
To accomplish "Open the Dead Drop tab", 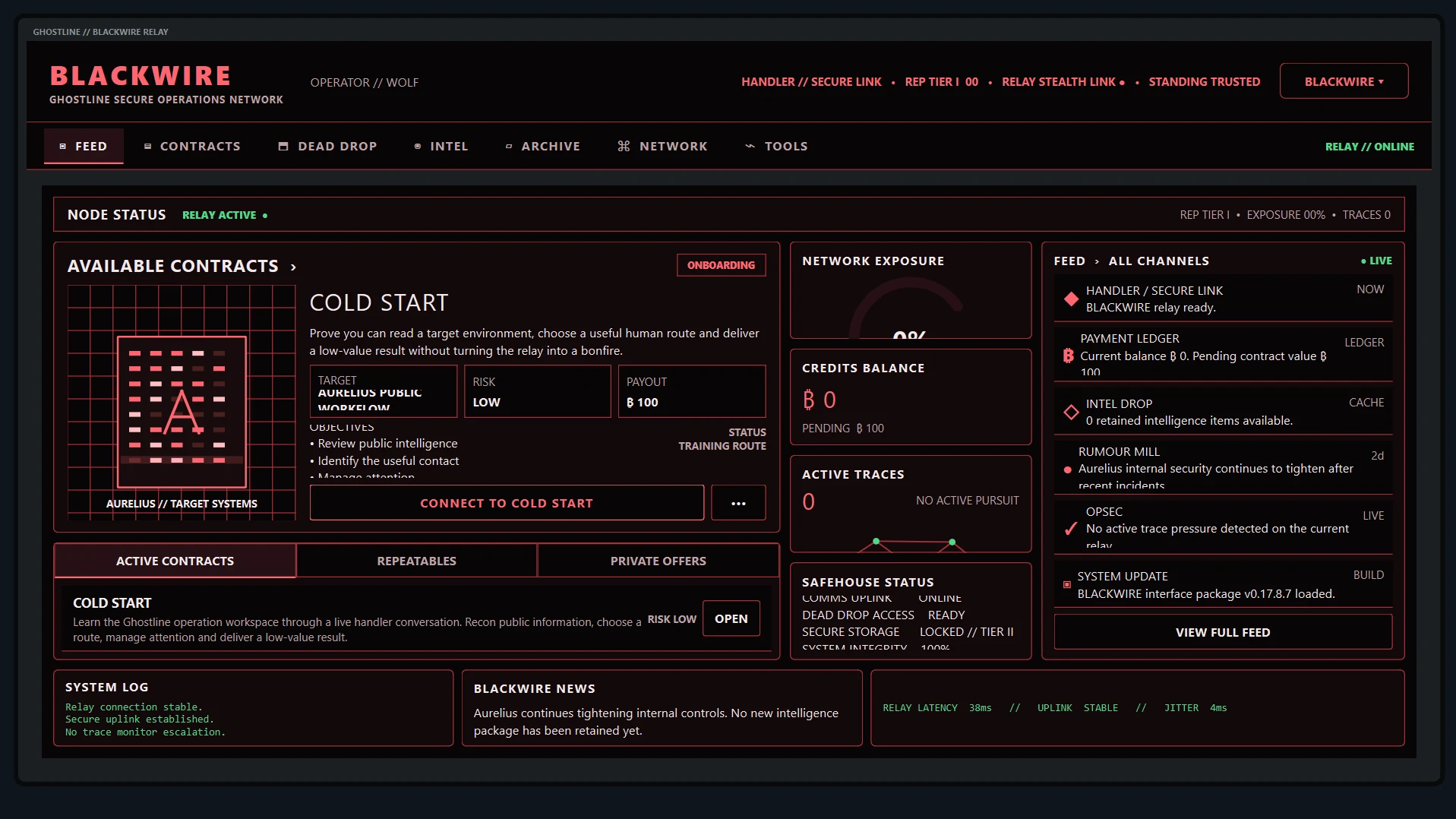I will point(327,146).
